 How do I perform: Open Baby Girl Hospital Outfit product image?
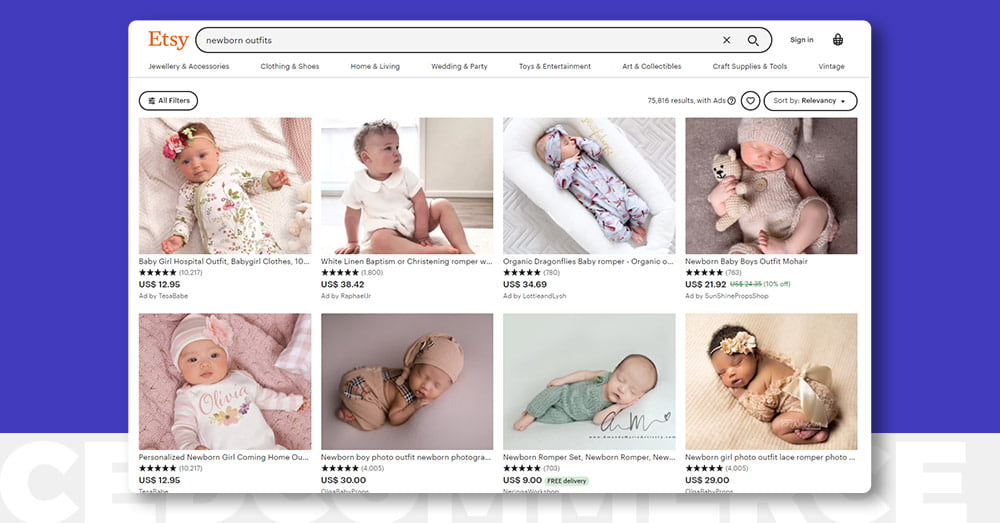[x=225, y=186]
